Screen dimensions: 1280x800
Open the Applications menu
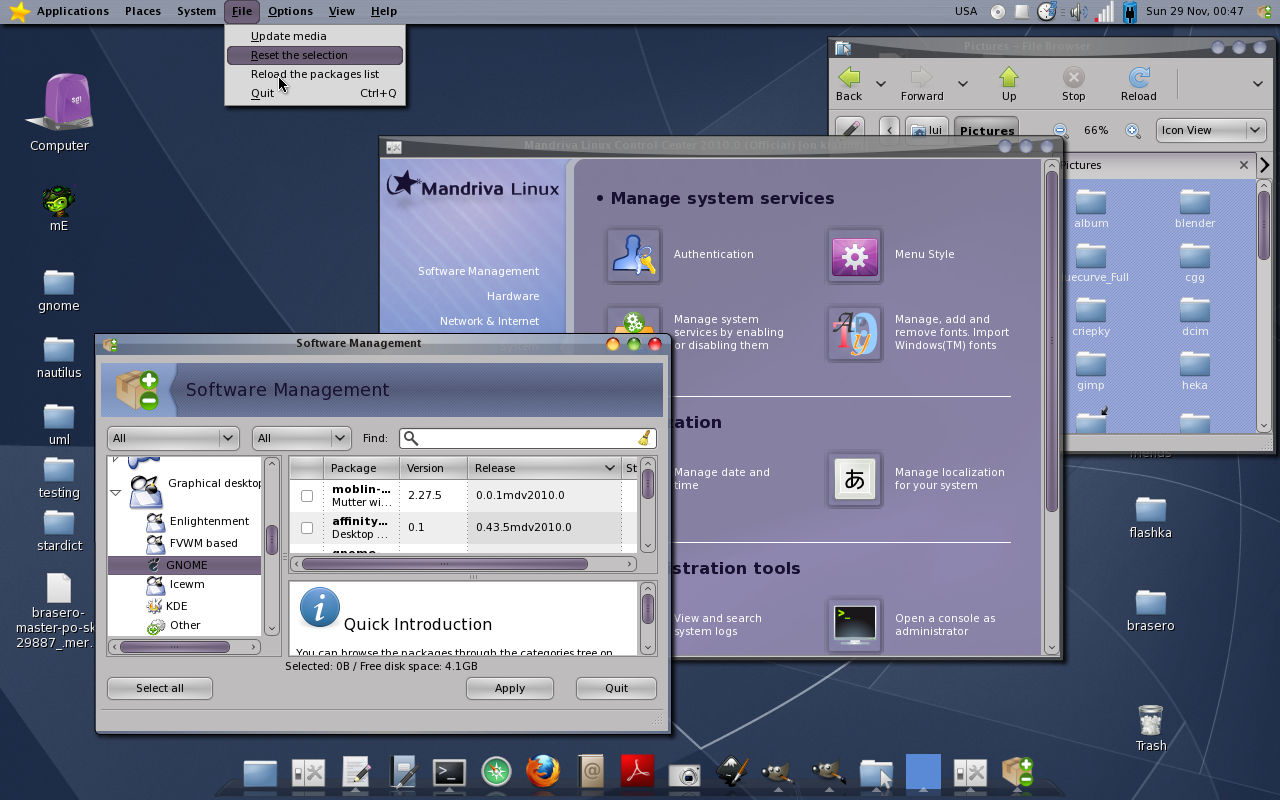tap(72, 11)
